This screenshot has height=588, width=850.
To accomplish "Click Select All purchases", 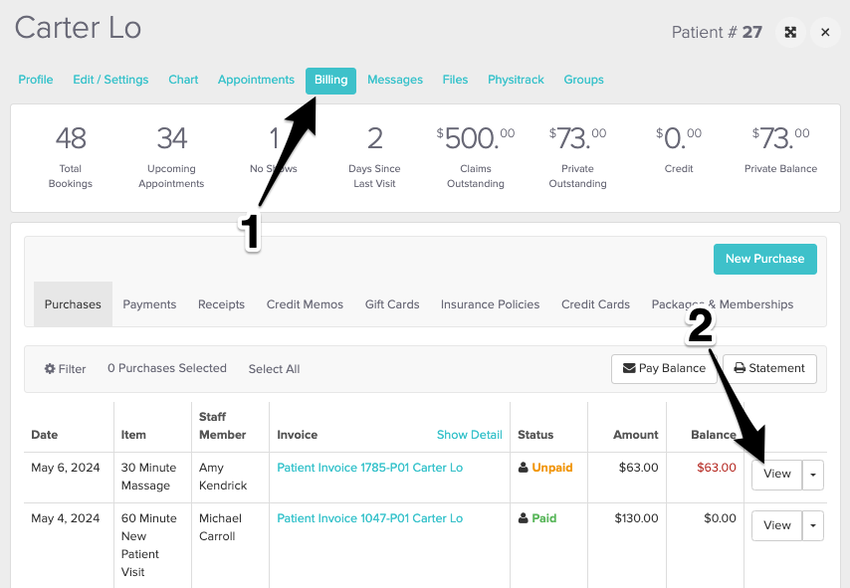I will [x=274, y=369].
